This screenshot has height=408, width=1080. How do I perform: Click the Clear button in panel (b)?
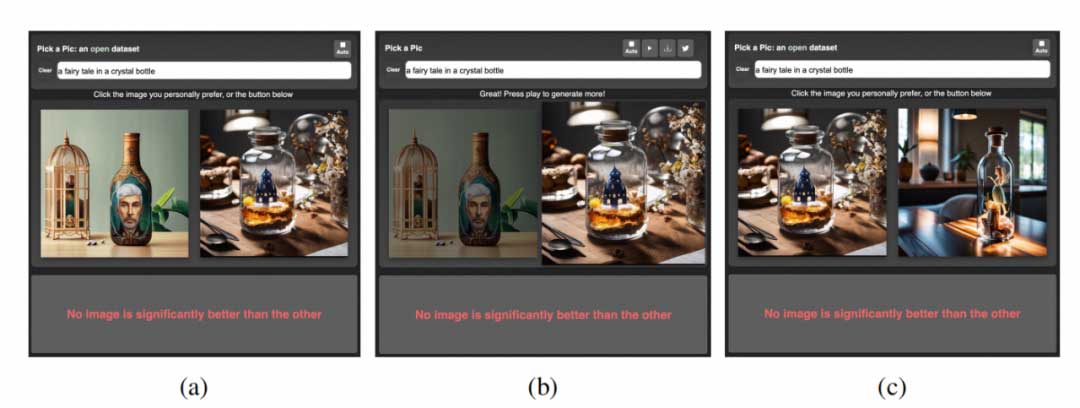click(393, 70)
